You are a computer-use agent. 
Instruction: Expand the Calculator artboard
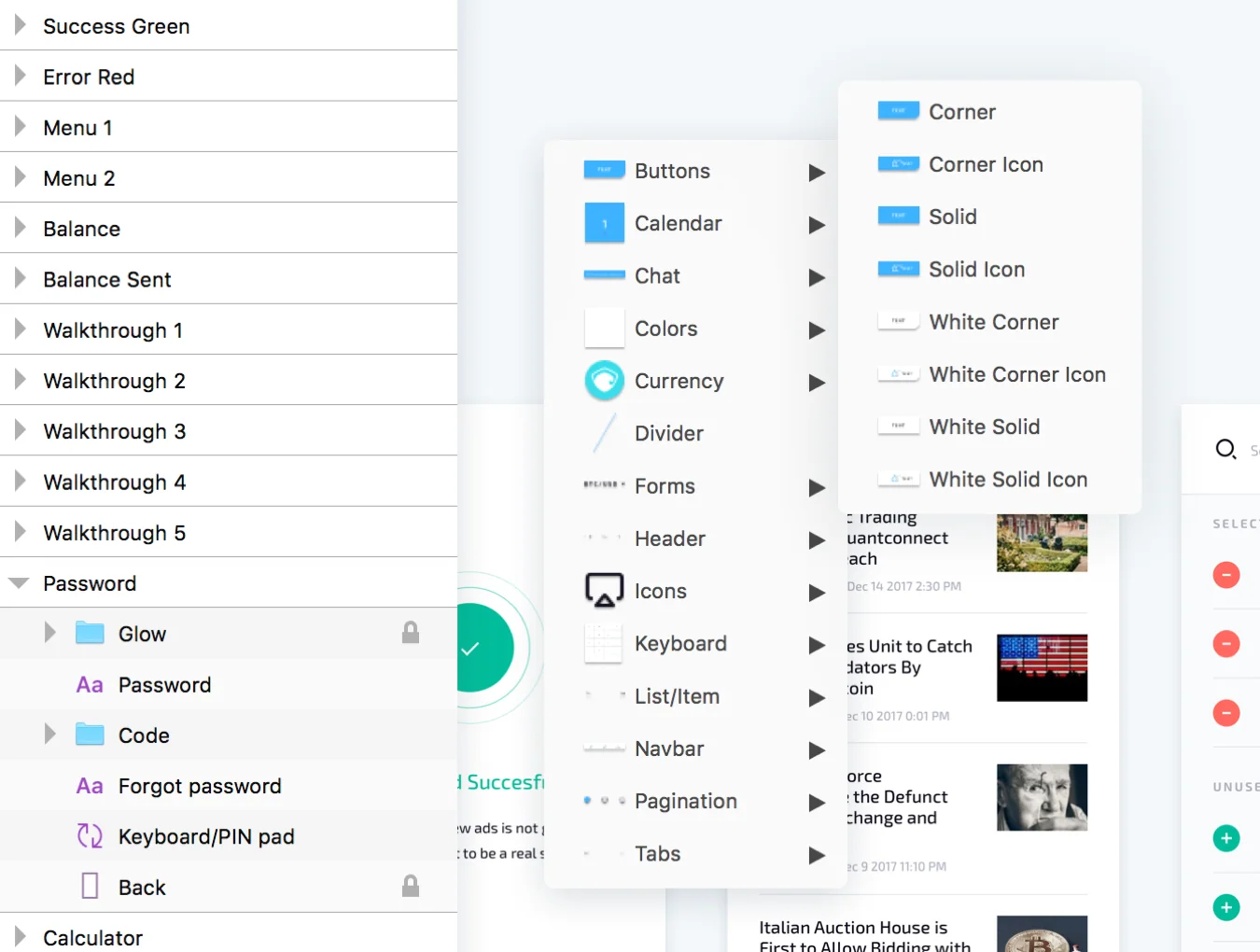(20, 936)
